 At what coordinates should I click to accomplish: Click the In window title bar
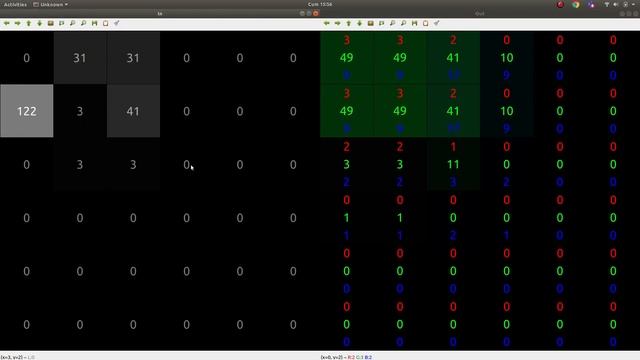click(160, 13)
